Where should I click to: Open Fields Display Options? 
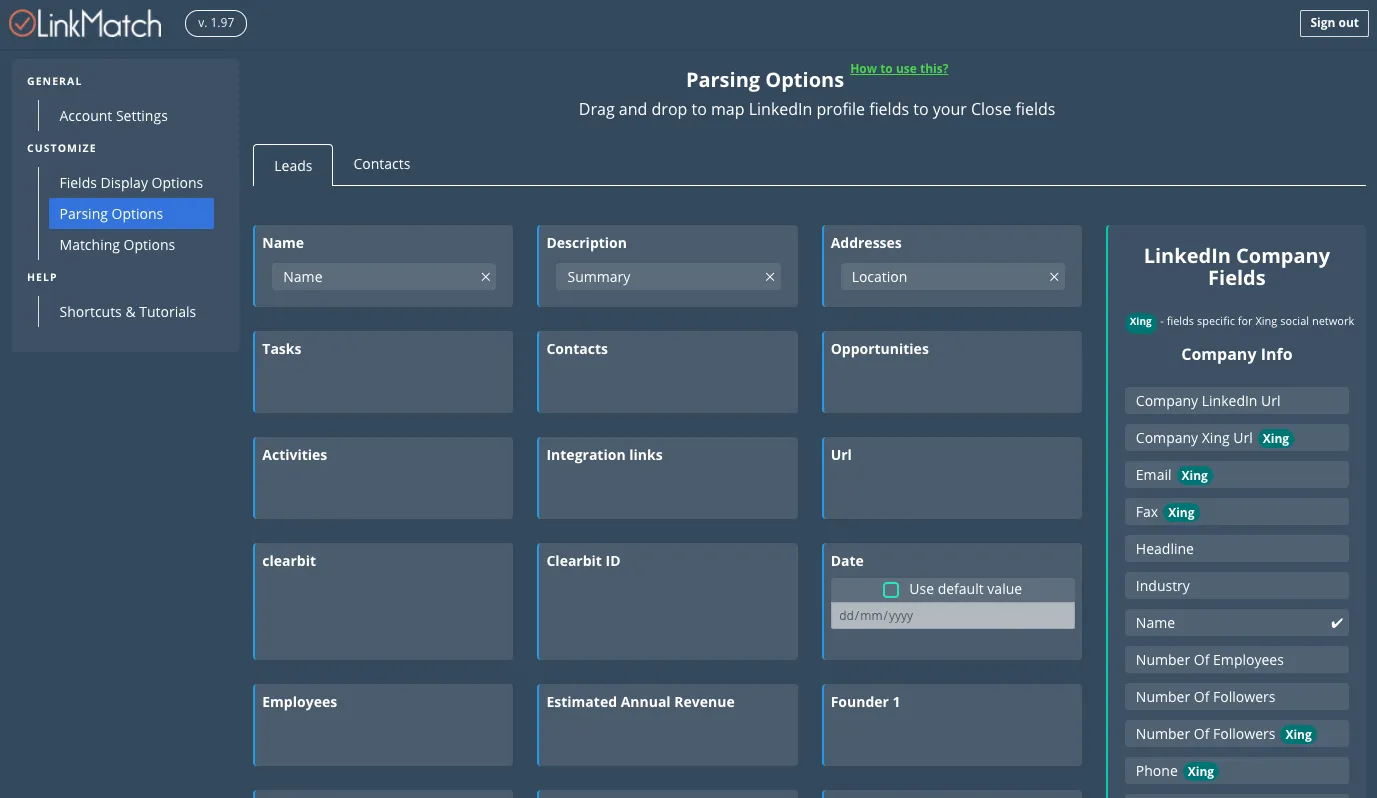[131, 183]
